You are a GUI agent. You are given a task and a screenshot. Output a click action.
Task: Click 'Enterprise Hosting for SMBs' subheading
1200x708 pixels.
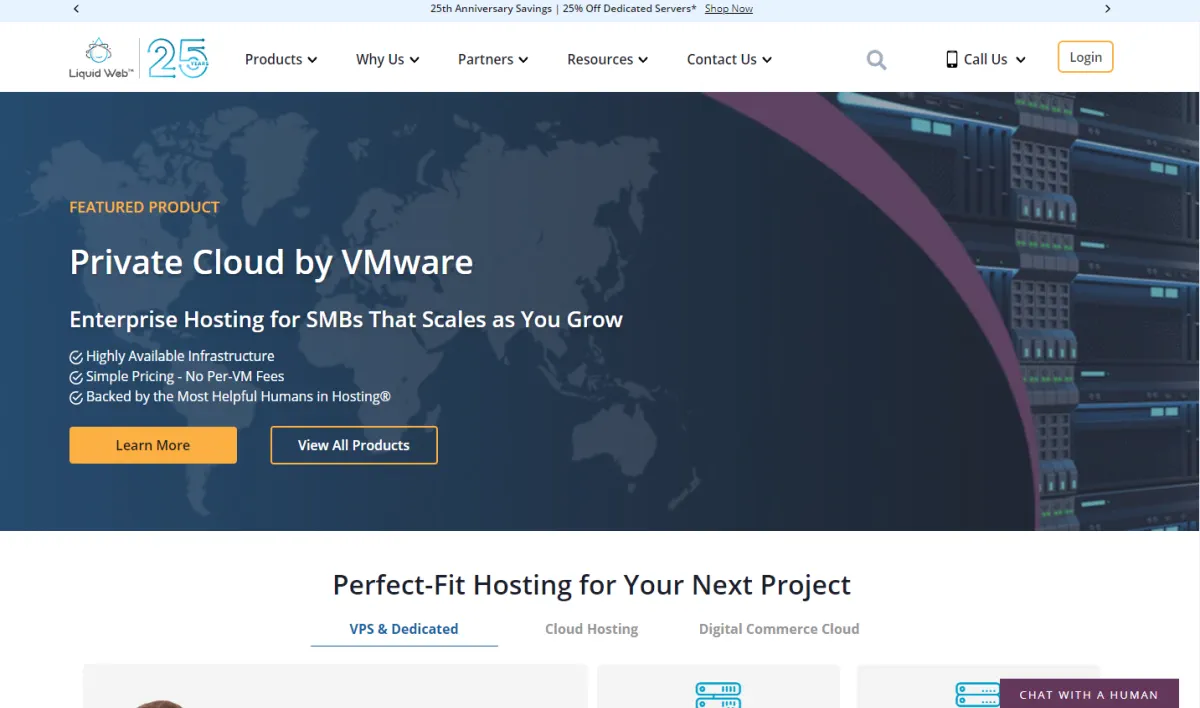[346, 320]
